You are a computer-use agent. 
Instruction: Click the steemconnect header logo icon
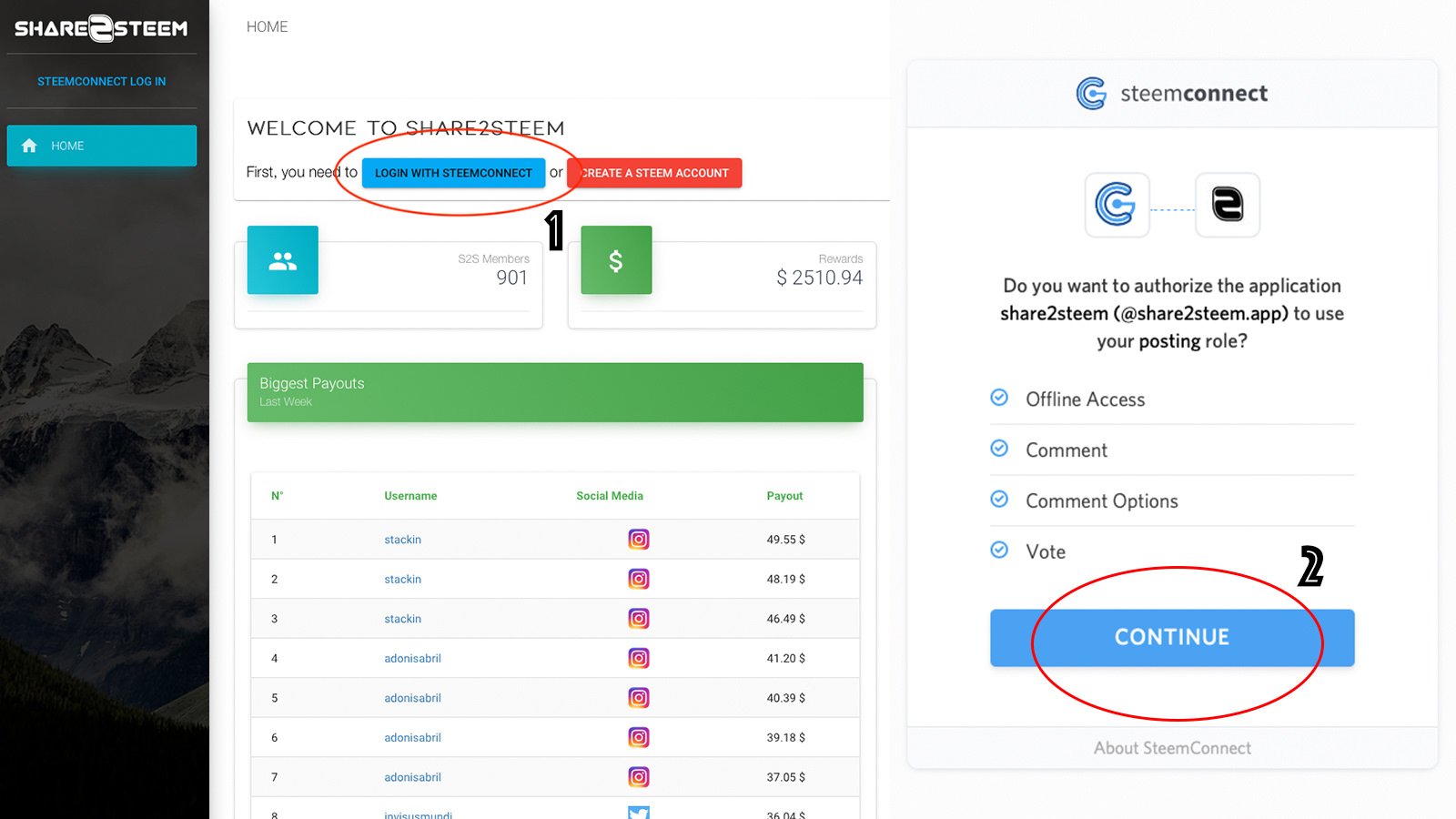[x=1091, y=93]
